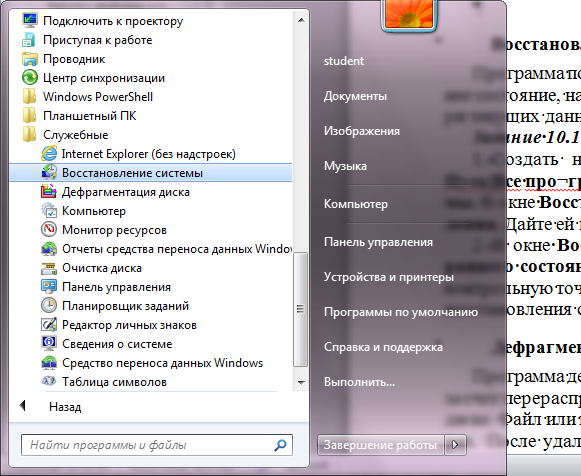Click the Очистка диска icon
Image resolution: width=581 pixels, height=476 pixels.
[x=49, y=268]
